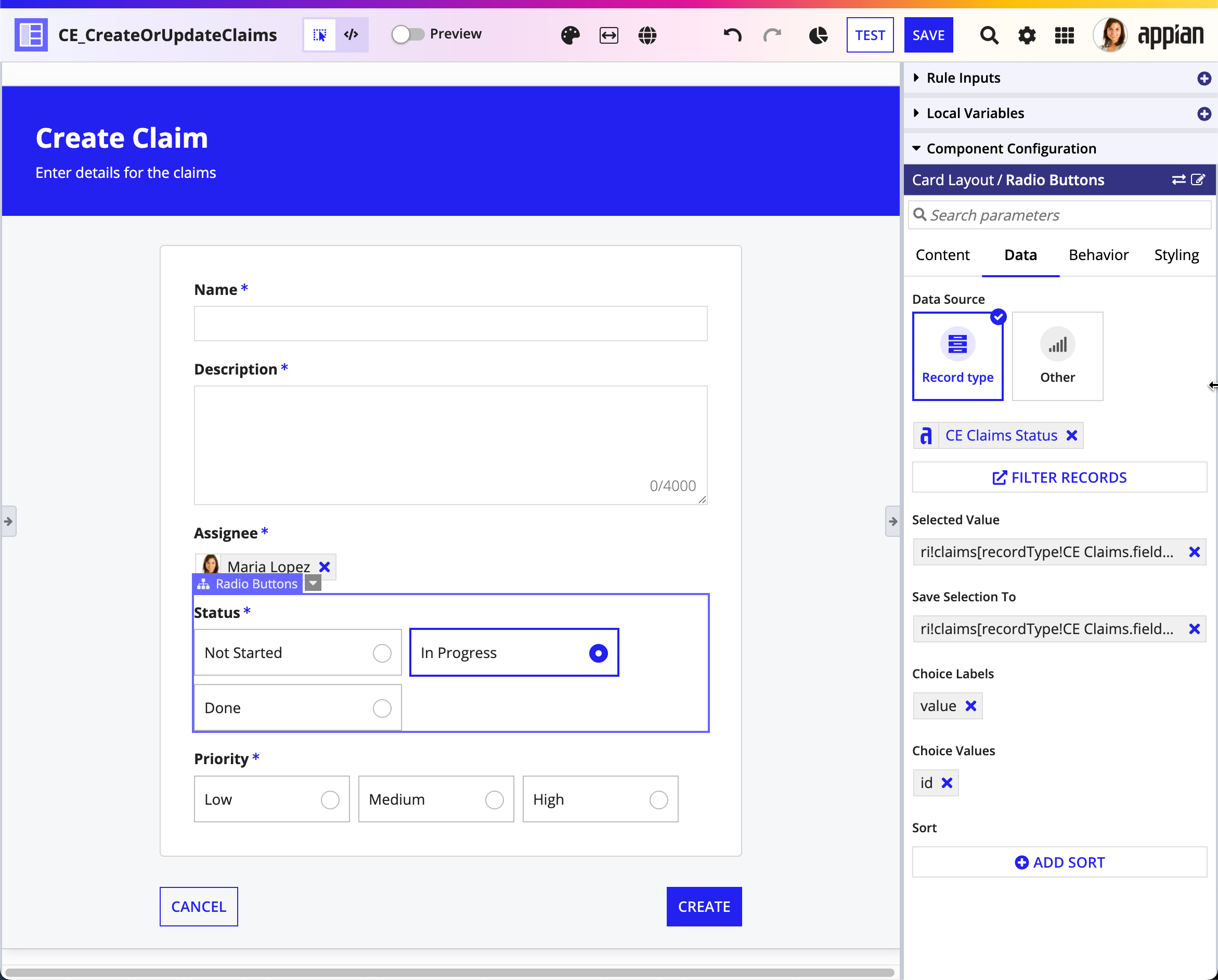Click in the Search parameters field
Screen dimensions: 1218x980
(x=1059, y=215)
